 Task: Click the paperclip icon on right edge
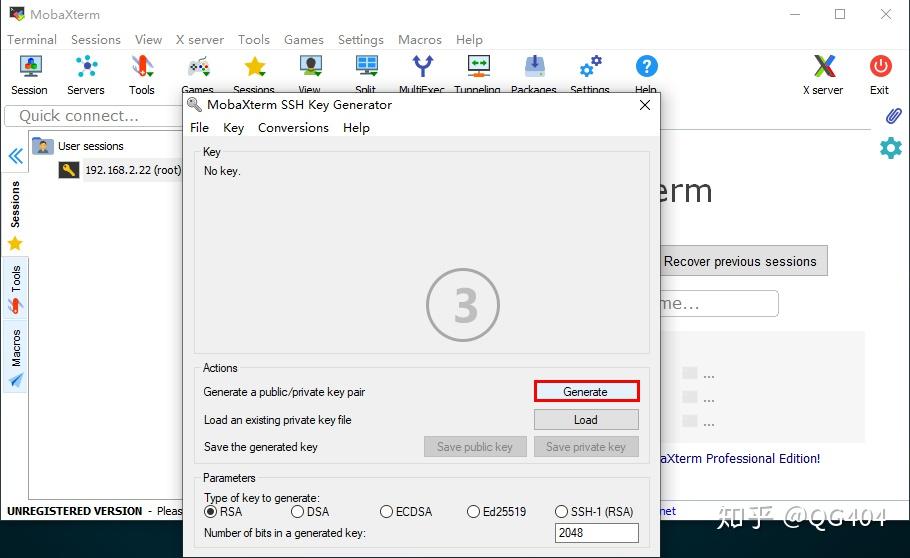pos(893,116)
